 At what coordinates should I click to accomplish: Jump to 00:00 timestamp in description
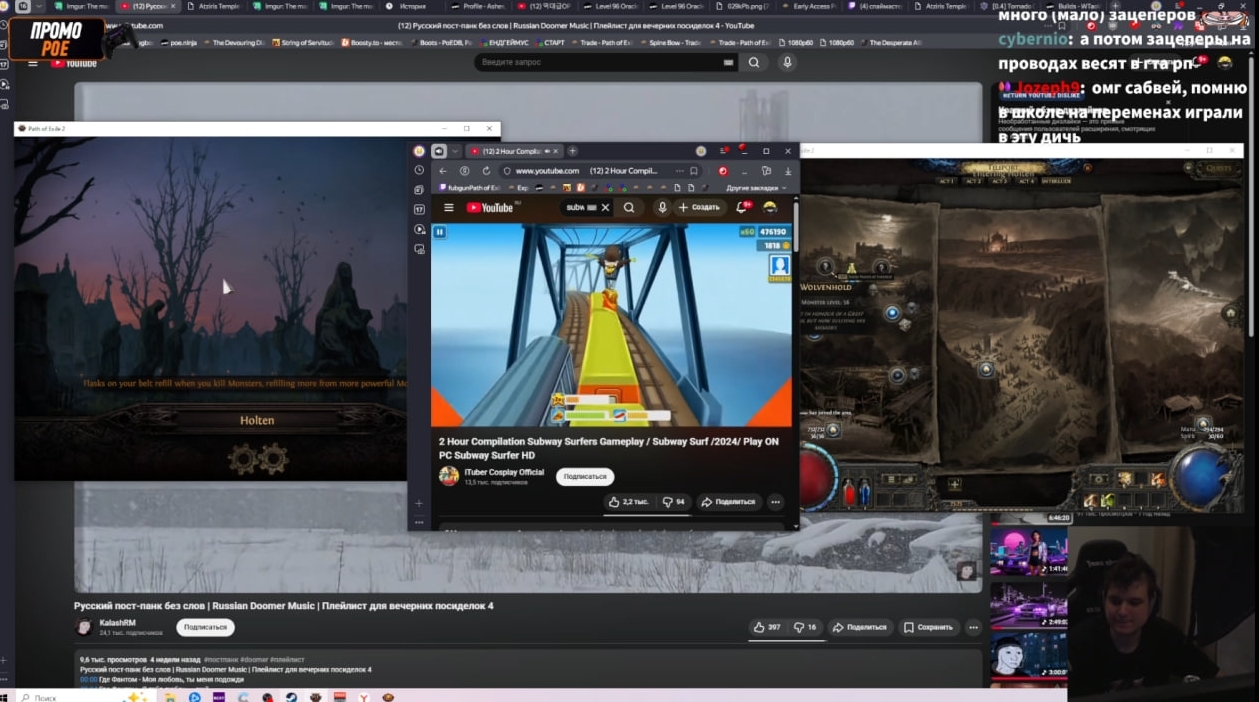click(x=88, y=679)
